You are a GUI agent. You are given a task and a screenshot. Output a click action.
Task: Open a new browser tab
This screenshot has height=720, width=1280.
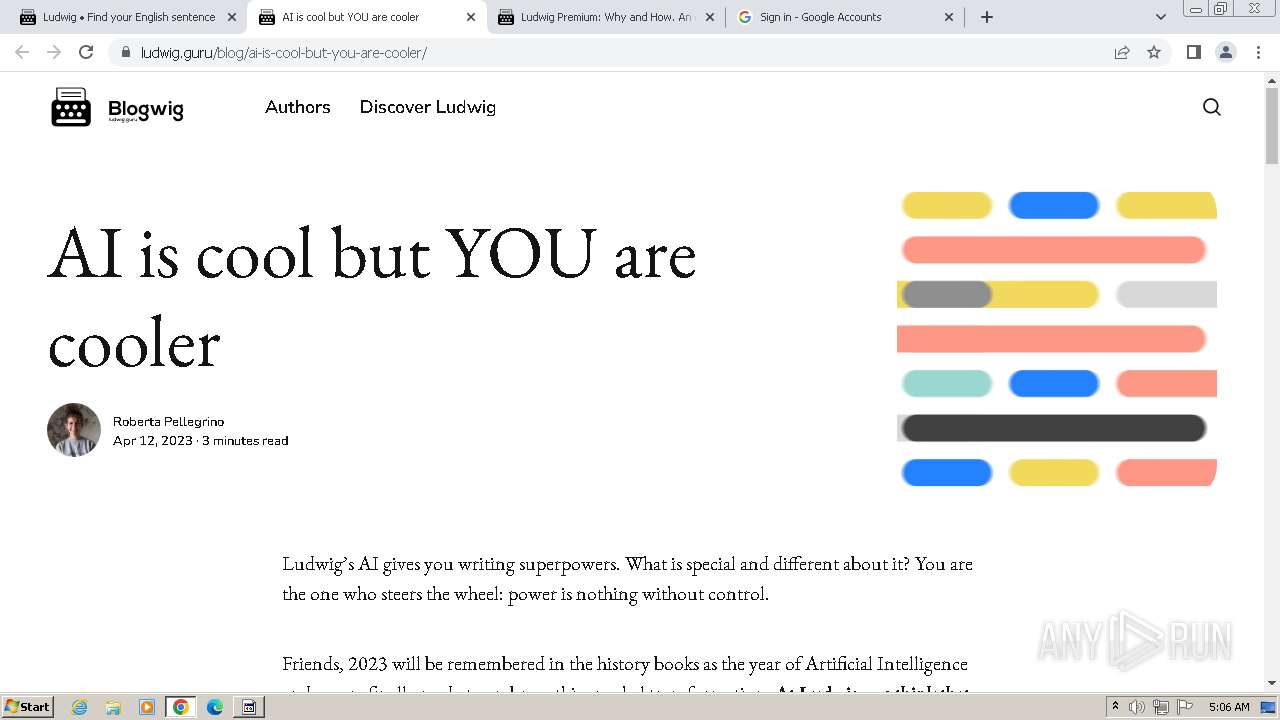(x=986, y=17)
